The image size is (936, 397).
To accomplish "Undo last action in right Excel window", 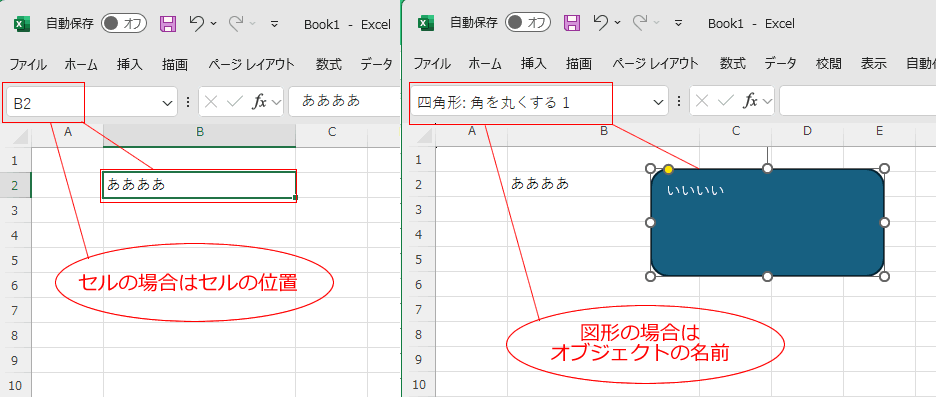I will click(x=601, y=24).
